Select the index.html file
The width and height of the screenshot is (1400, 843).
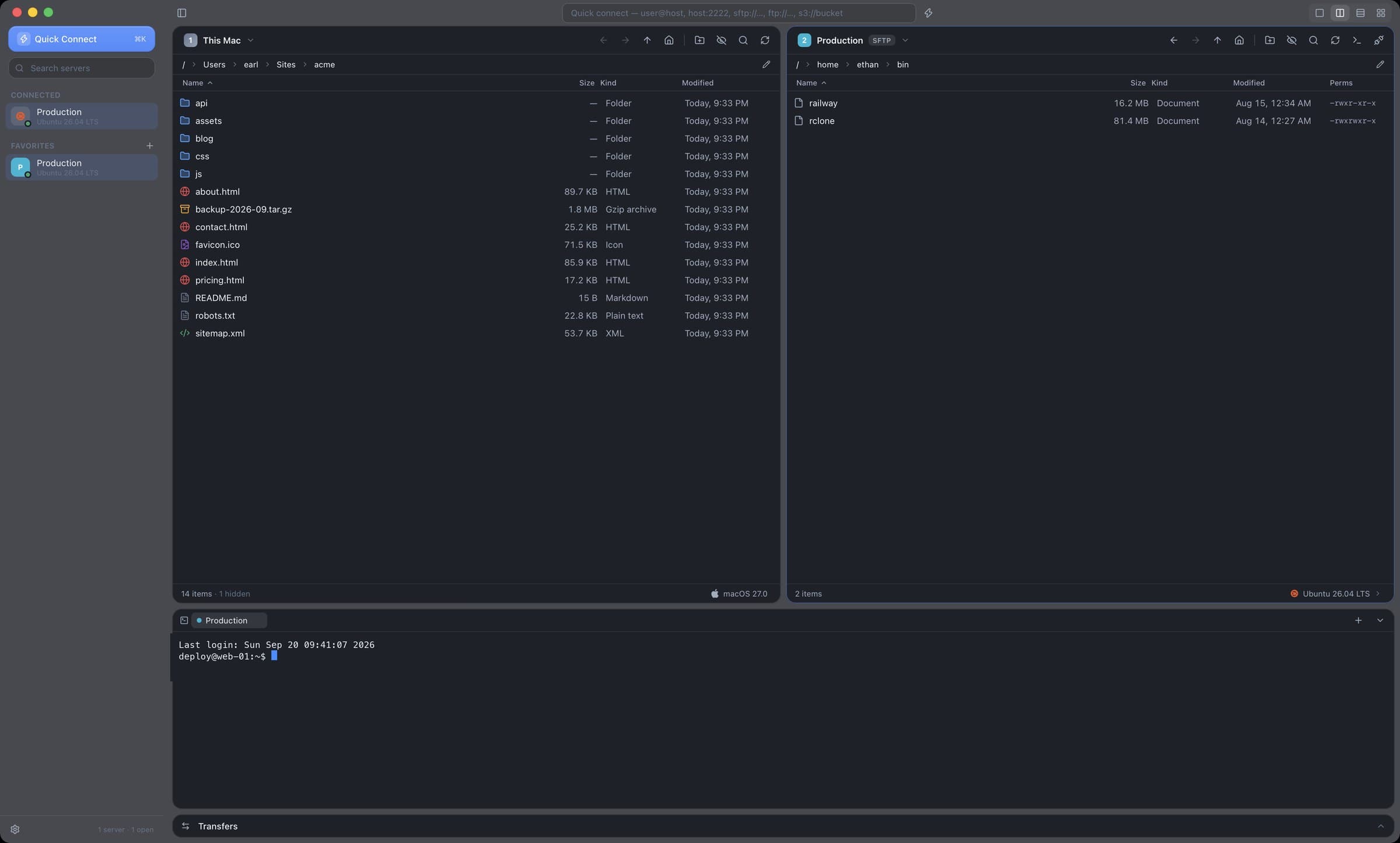pos(476,263)
